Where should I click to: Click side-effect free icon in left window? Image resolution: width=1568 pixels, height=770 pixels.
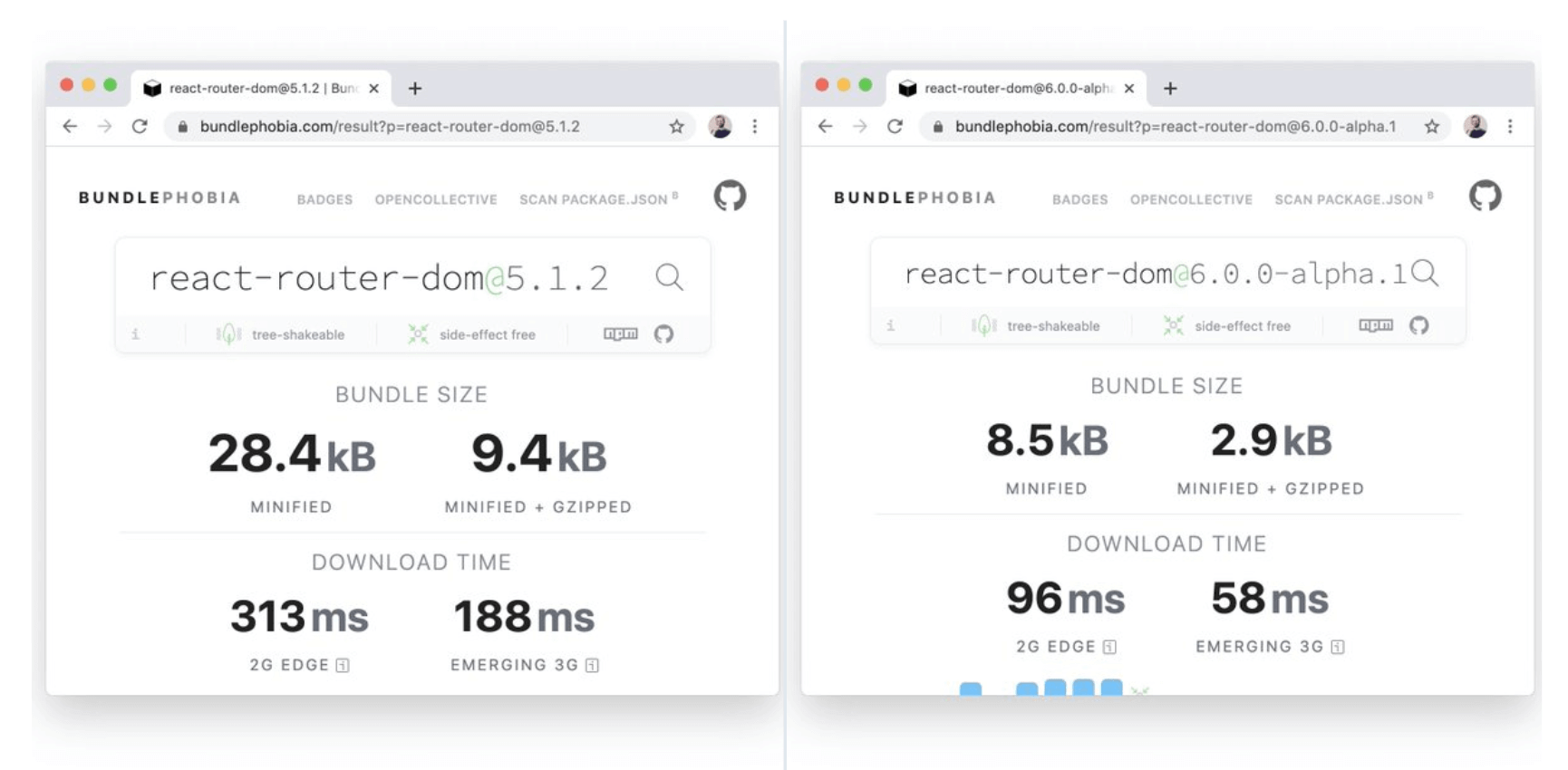tap(418, 334)
